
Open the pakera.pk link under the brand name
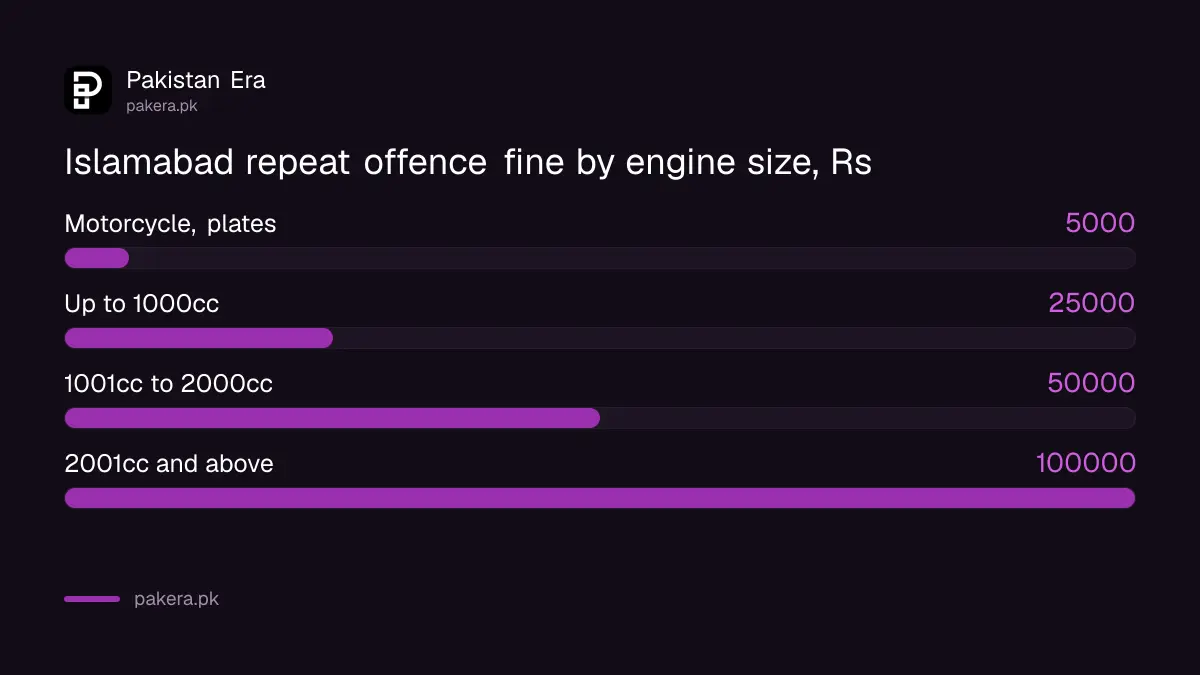(x=162, y=105)
